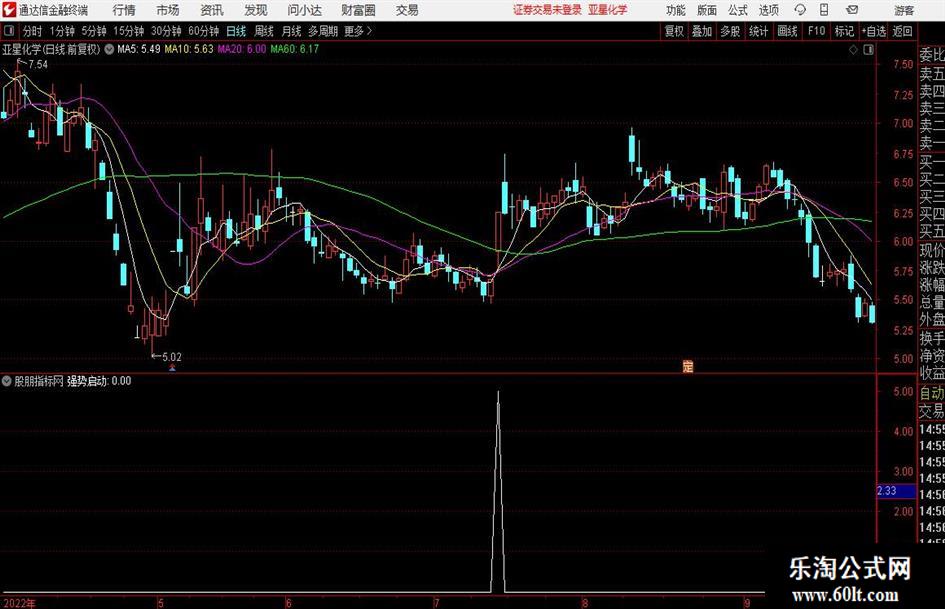Viewport: 945px width, 609px height.
Task: Add stock with +自选 button
Action: click(x=874, y=31)
